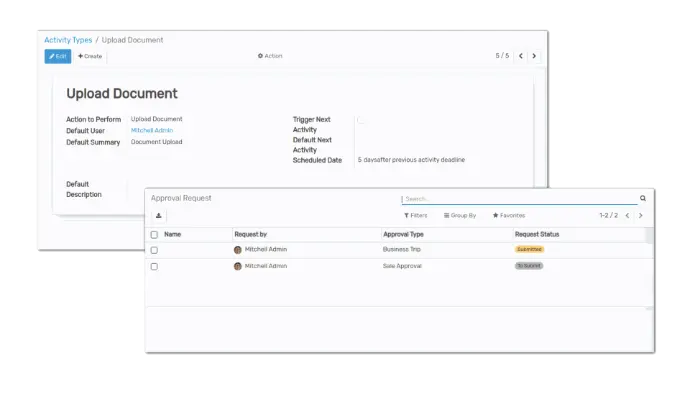This screenshot has height=394, width=690.
Task: Open the Favorites dropdown
Action: point(509,216)
